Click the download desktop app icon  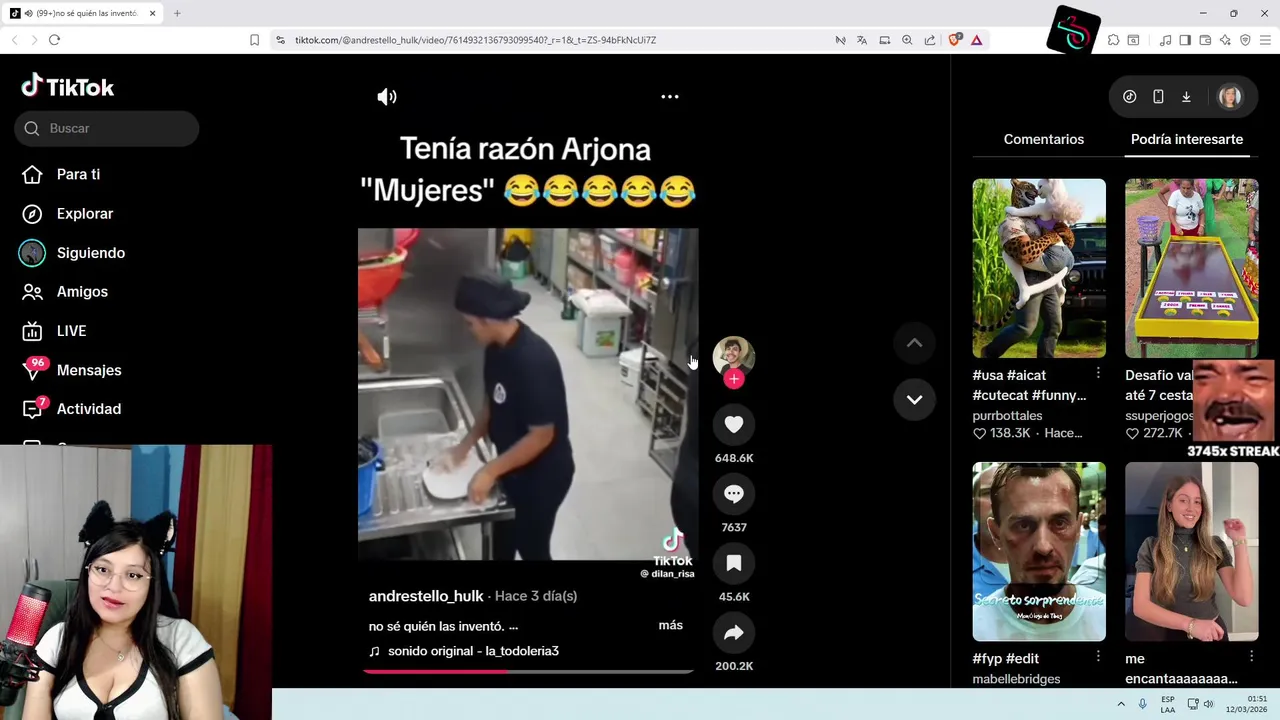click(x=1186, y=97)
